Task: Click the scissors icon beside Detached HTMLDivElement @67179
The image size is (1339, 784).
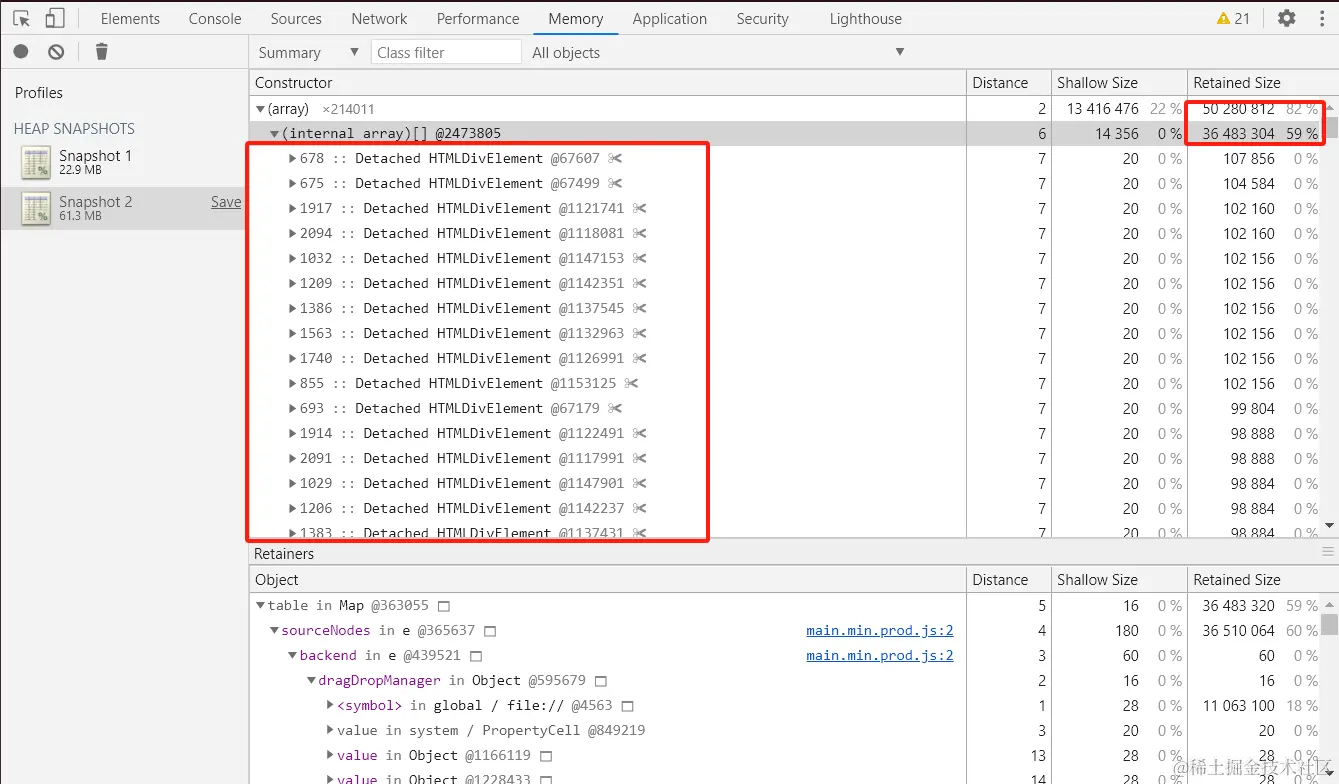Action: pos(615,408)
